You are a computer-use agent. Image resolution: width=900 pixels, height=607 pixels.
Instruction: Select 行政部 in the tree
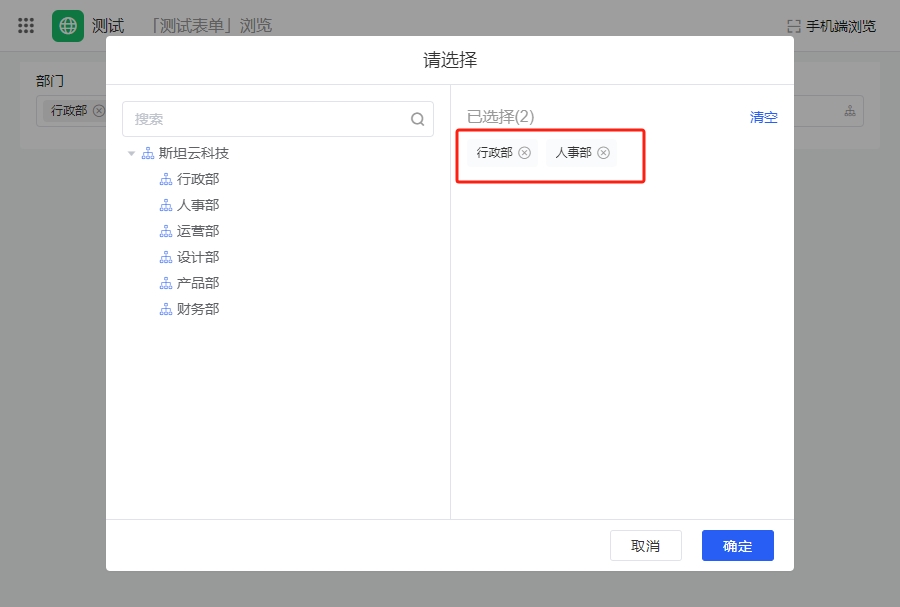coord(198,180)
